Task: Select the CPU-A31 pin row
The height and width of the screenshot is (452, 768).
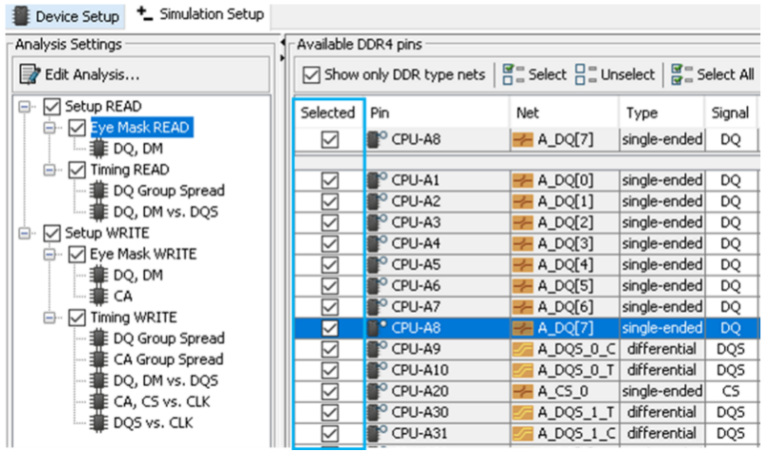Action: pyautogui.click(x=527, y=434)
